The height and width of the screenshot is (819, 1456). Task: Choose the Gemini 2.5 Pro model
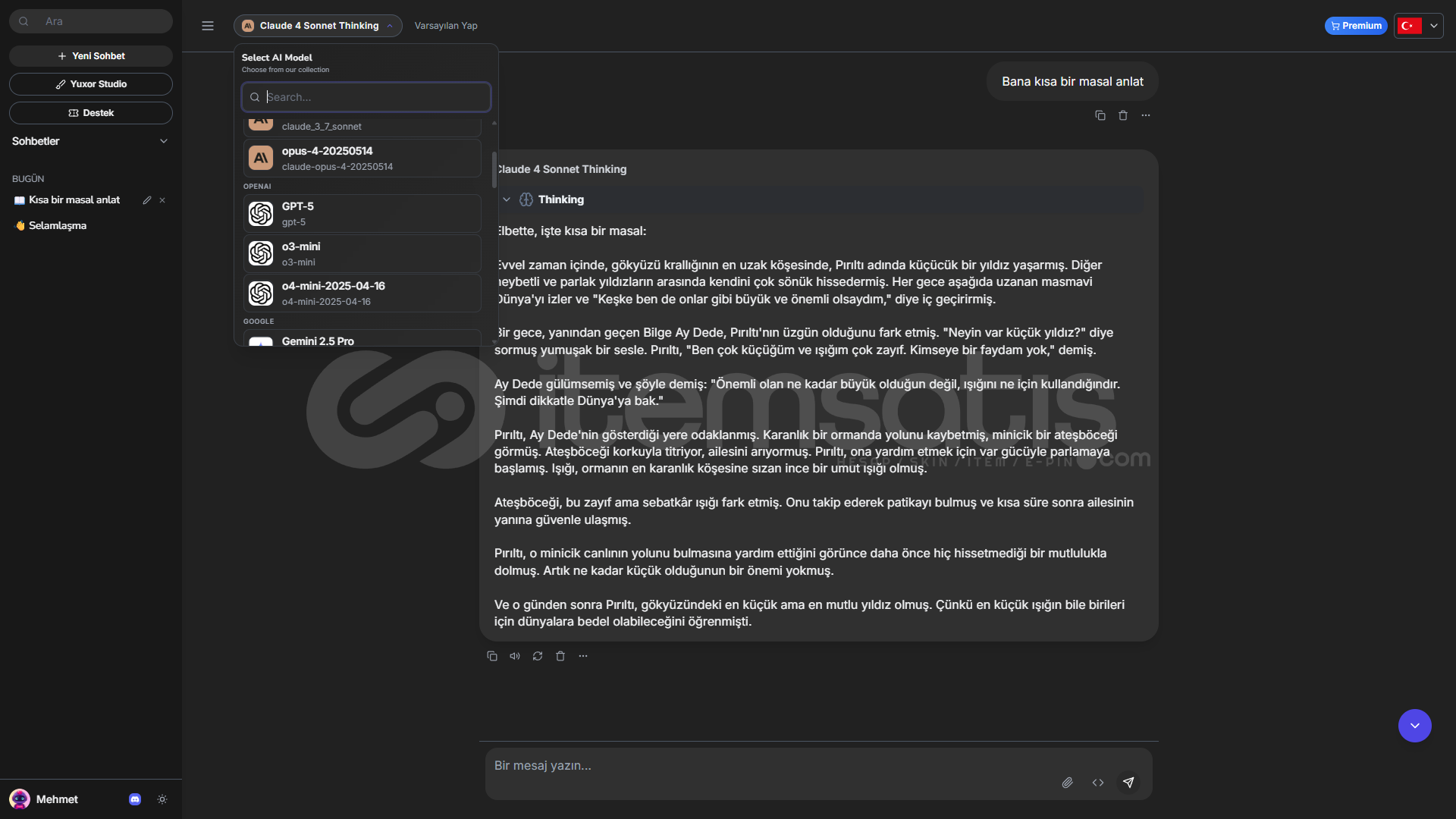pyautogui.click(x=362, y=339)
